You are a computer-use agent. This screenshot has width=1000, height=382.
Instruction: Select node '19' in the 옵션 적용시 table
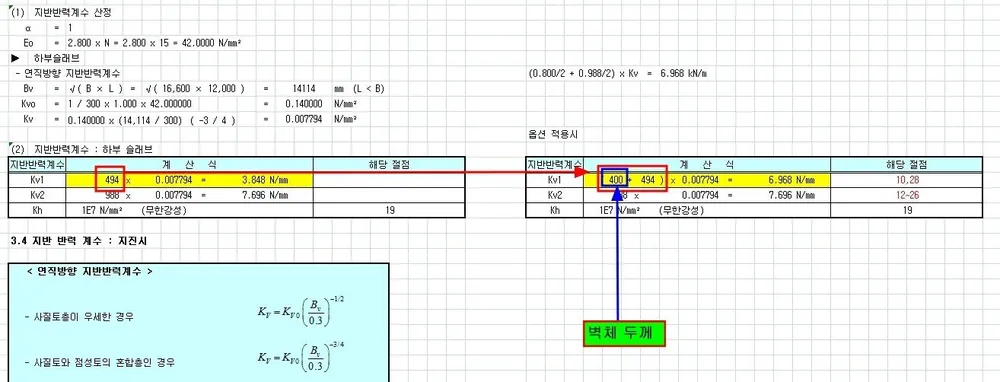[x=909, y=210]
